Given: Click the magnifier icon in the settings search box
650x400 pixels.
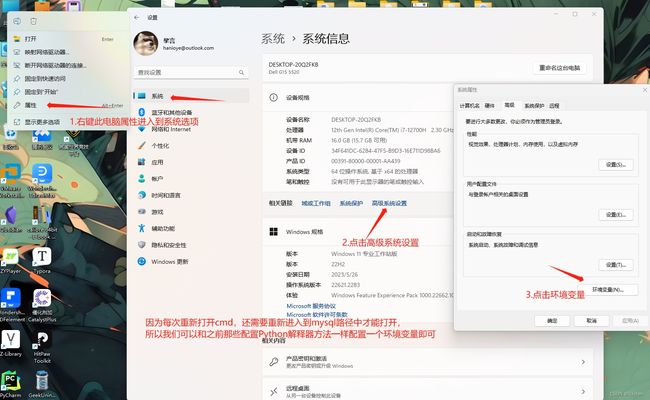Looking at the screenshot, I should pyautogui.click(x=241, y=73).
